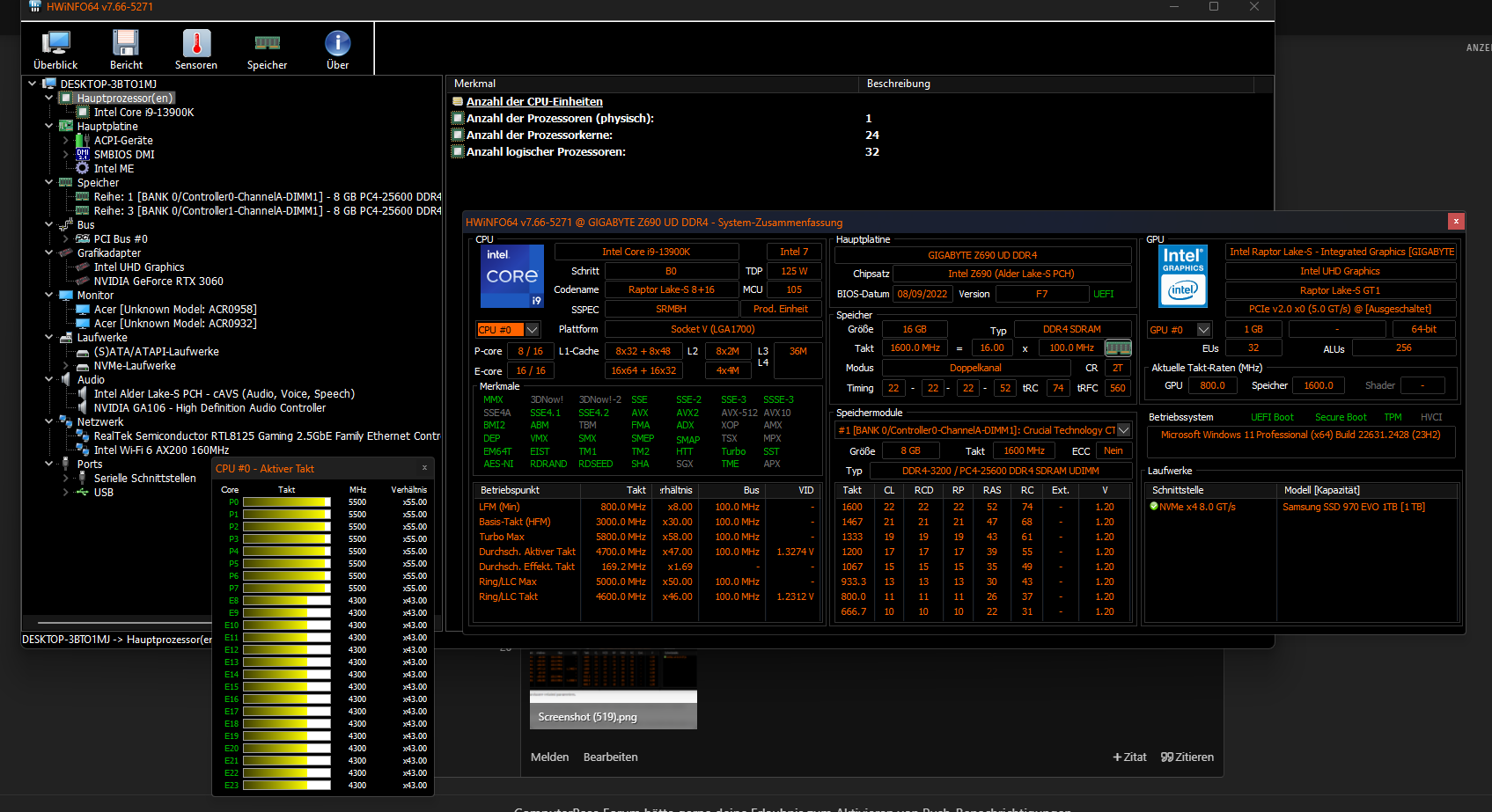Viewport: 1492px width, 812px height.
Task: Click Melden on the forum post
Action: (x=550, y=757)
